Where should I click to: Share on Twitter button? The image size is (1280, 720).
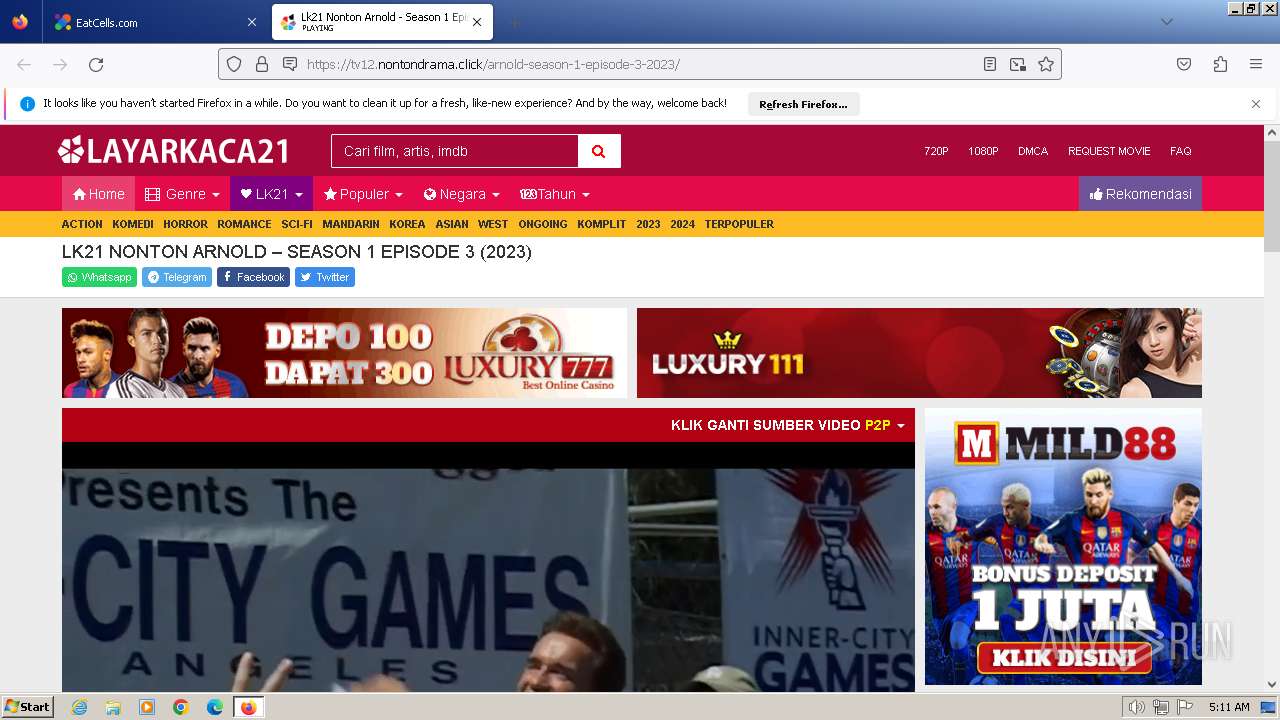click(x=325, y=277)
